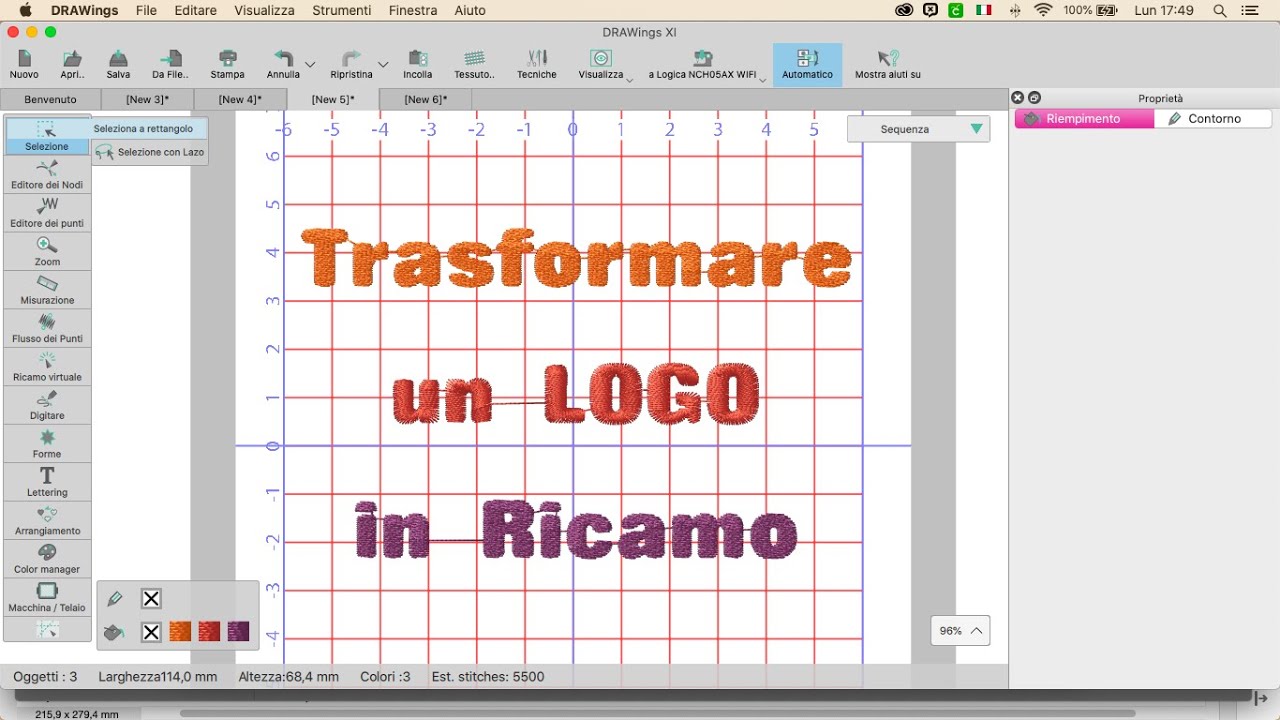Pick the orange fill swatch
The height and width of the screenshot is (720, 1280).
point(180,632)
